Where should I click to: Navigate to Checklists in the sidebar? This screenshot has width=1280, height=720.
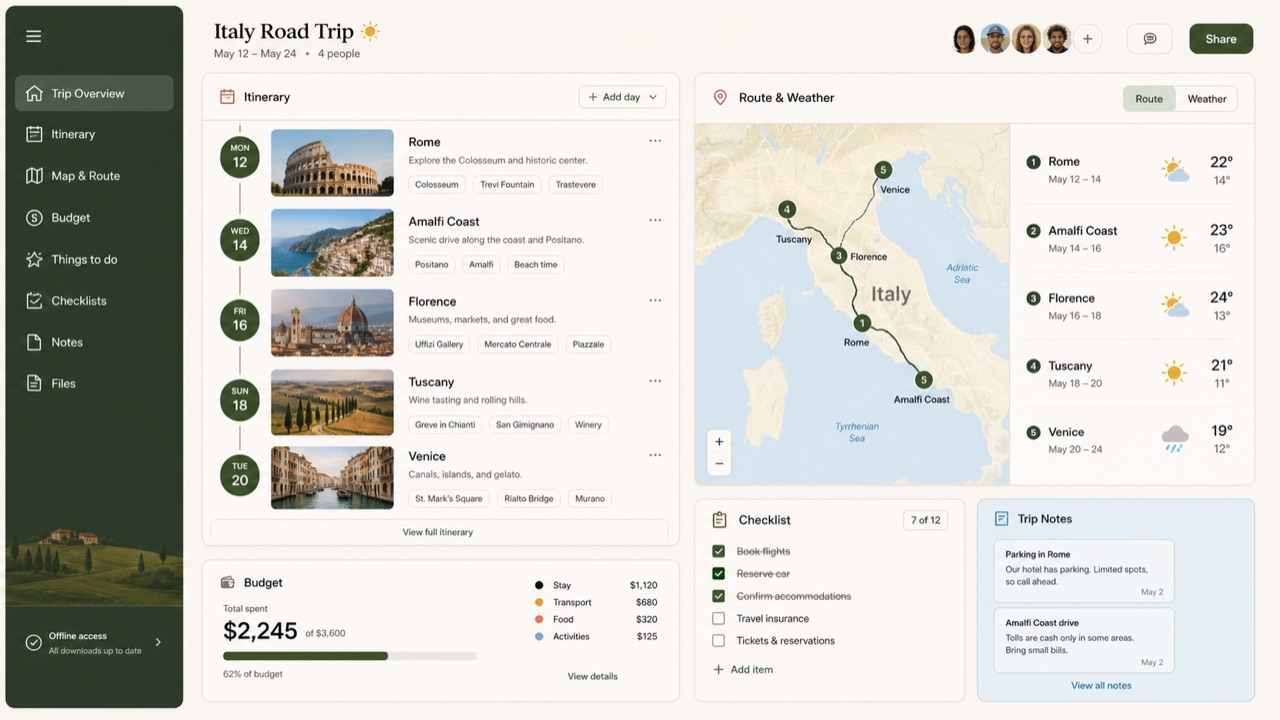click(x=94, y=301)
